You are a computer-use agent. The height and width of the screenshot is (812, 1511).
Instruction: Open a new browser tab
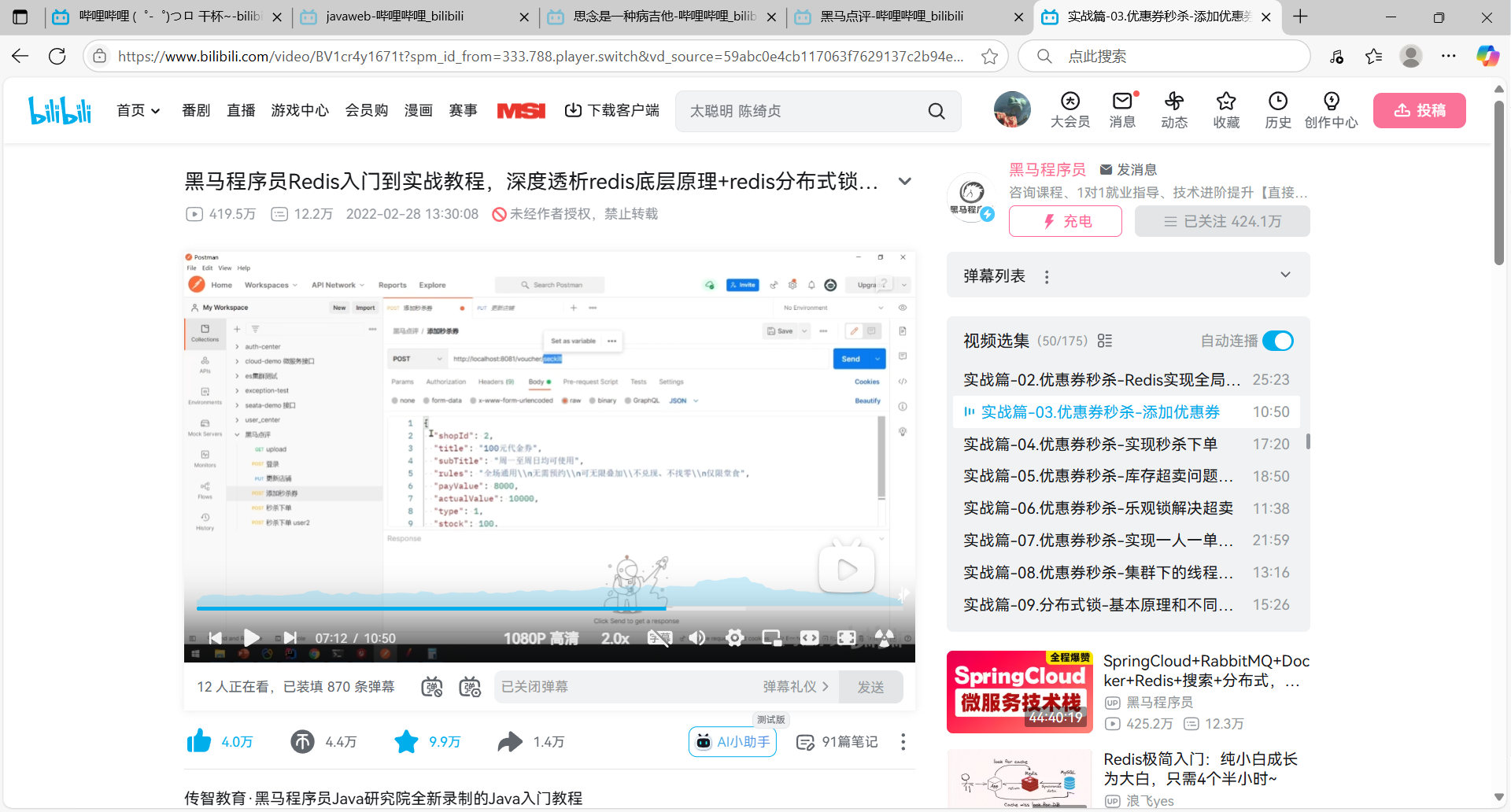pos(1300,17)
